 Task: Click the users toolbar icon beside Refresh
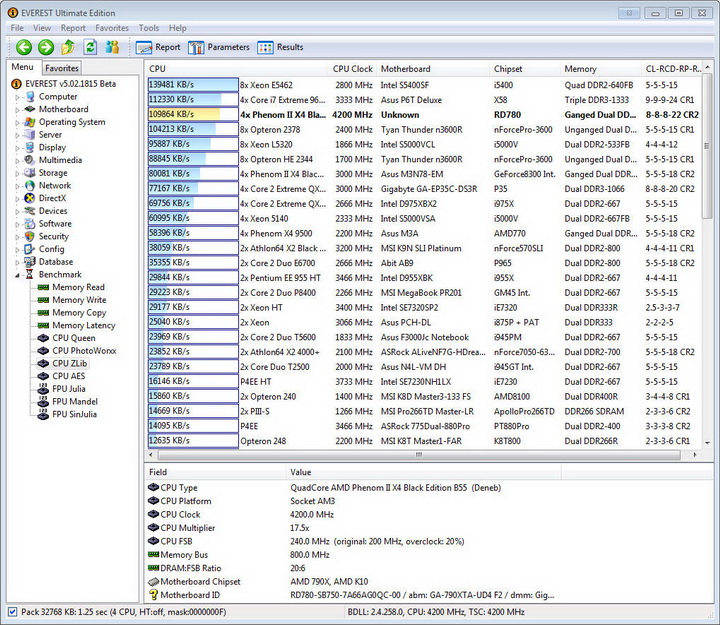pyautogui.click(x=112, y=47)
